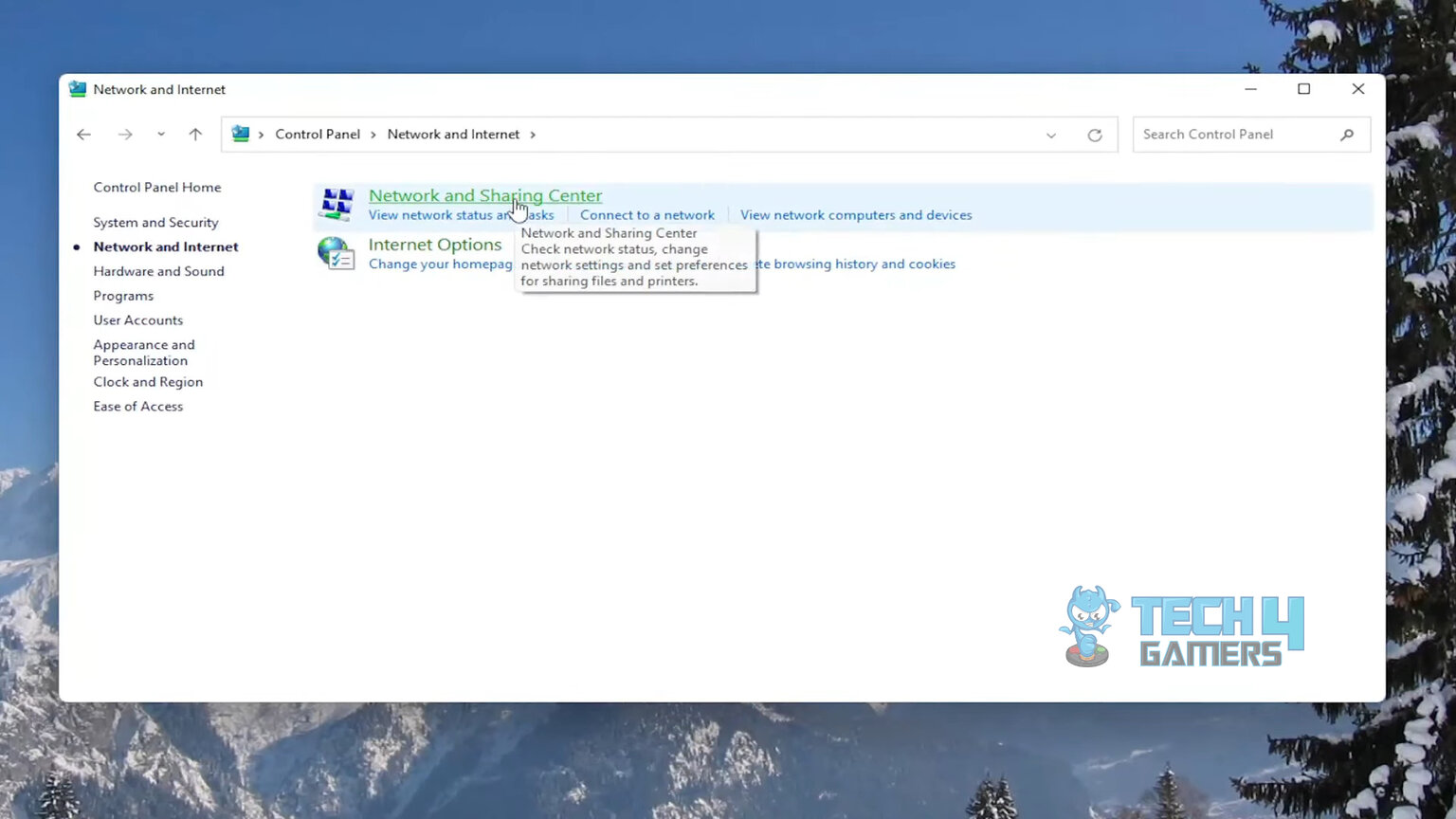Click the Internet Options globe icon
This screenshot has width=1456, height=819.
(336, 253)
